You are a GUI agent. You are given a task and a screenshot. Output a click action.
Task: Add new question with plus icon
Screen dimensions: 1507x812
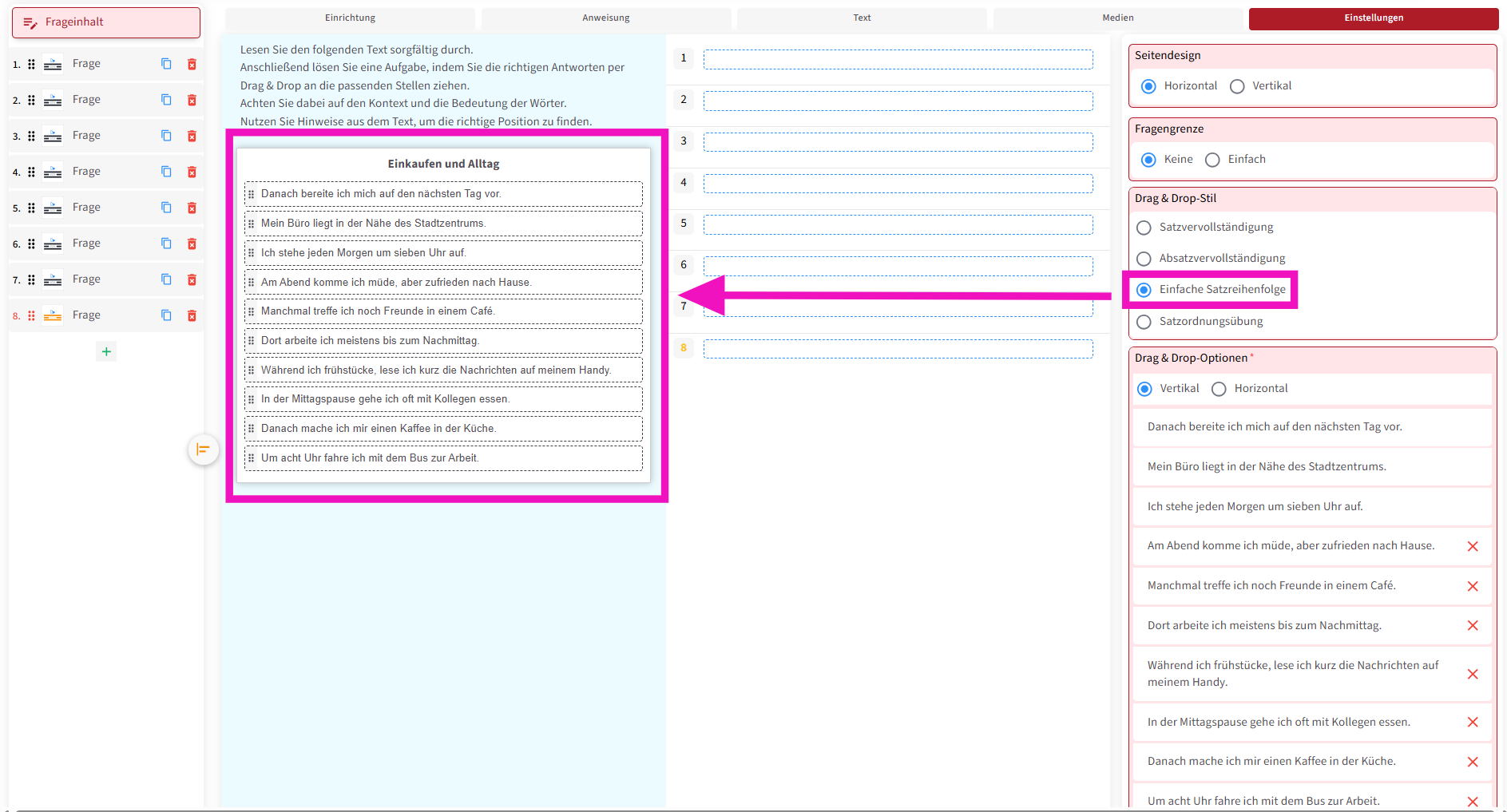[106, 351]
